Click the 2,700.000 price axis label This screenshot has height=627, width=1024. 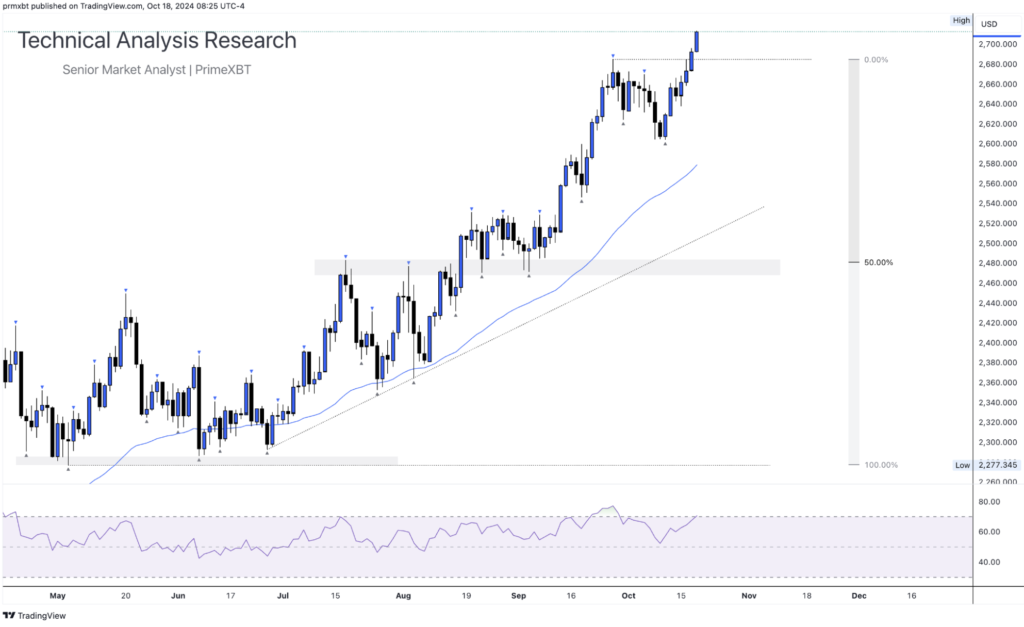pos(997,44)
